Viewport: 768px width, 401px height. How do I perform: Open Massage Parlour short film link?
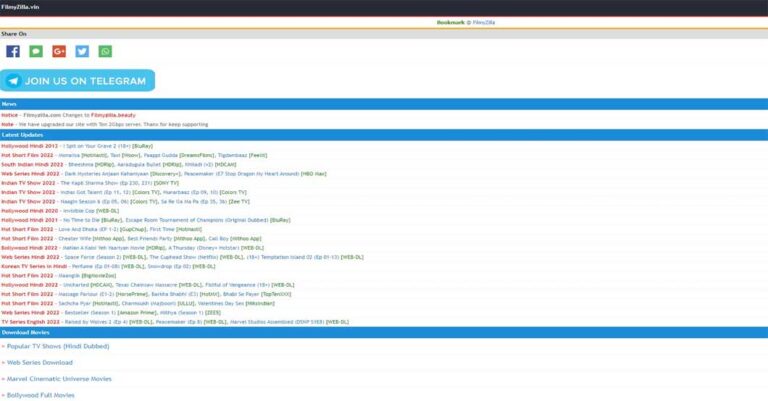86,294
